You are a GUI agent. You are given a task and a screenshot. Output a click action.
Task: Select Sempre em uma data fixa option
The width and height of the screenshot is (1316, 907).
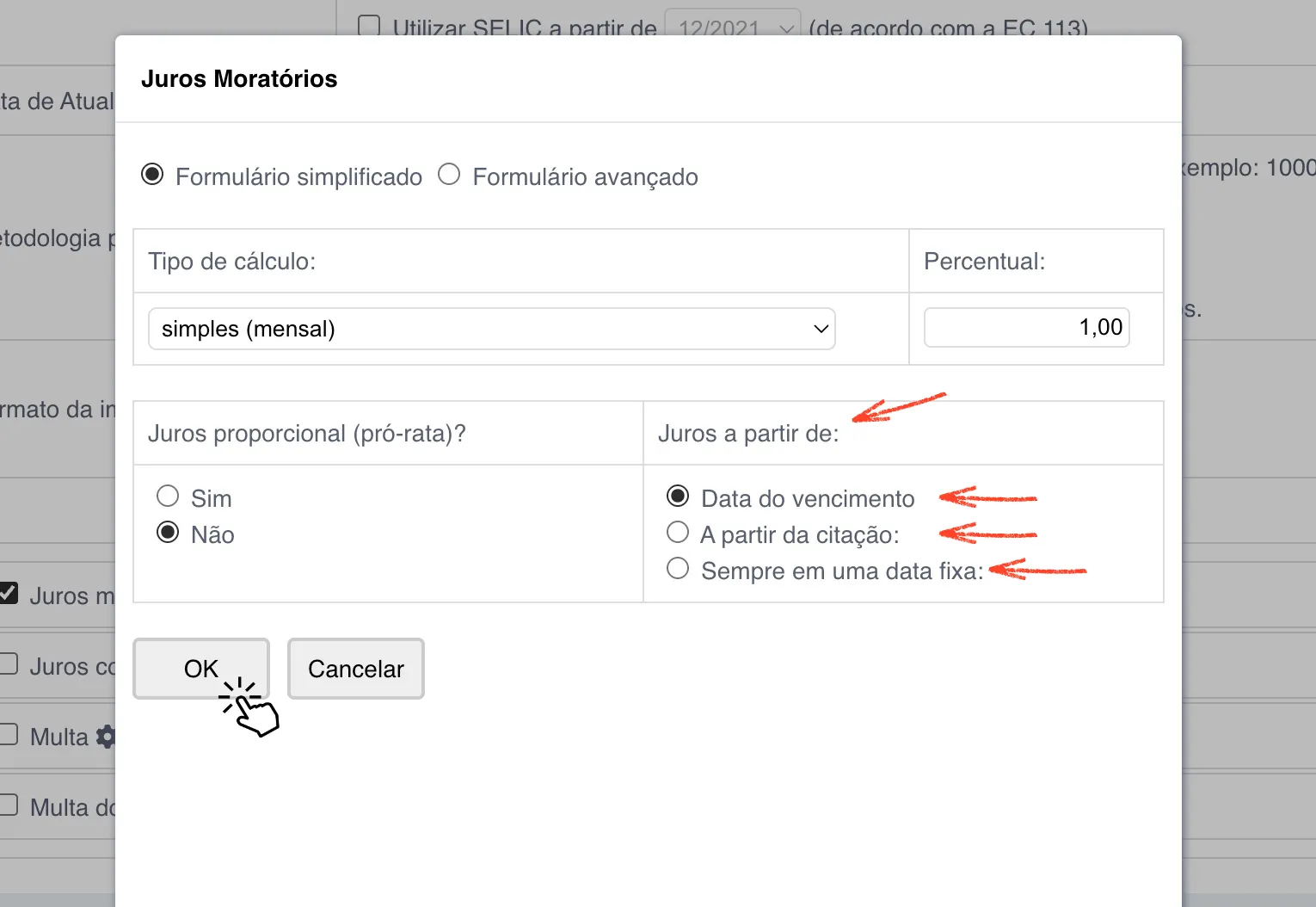pos(678,569)
